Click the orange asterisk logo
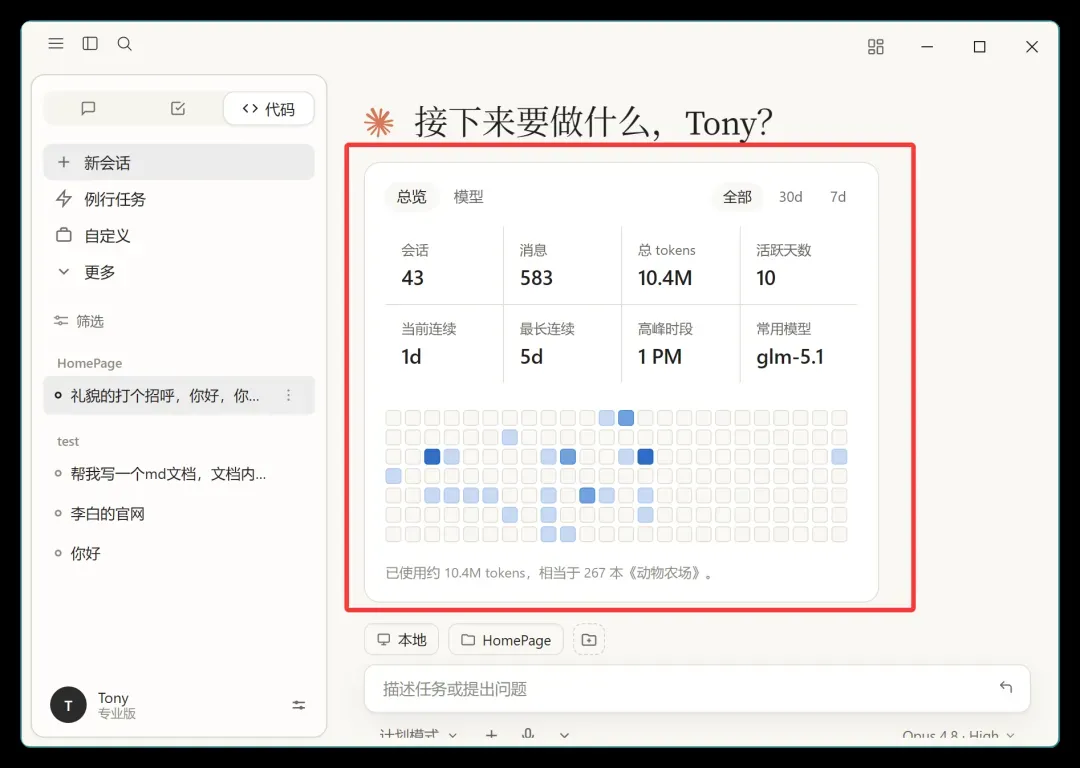 click(379, 123)
